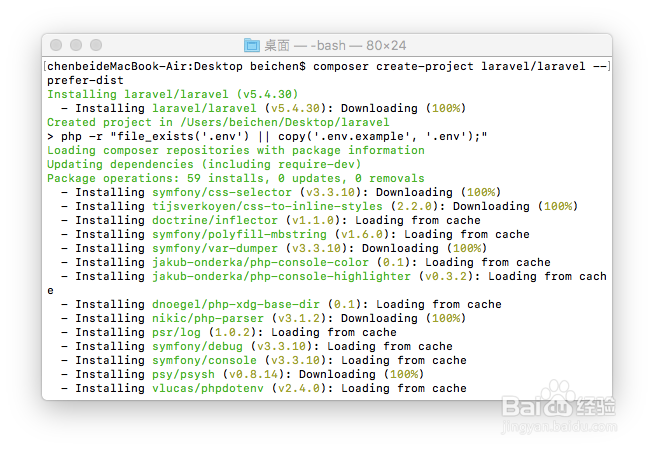Click the 'vlucas/phpdotenv' package name
Screen dimensions: 654x450
pyautogui.click(x=208, y=388)
